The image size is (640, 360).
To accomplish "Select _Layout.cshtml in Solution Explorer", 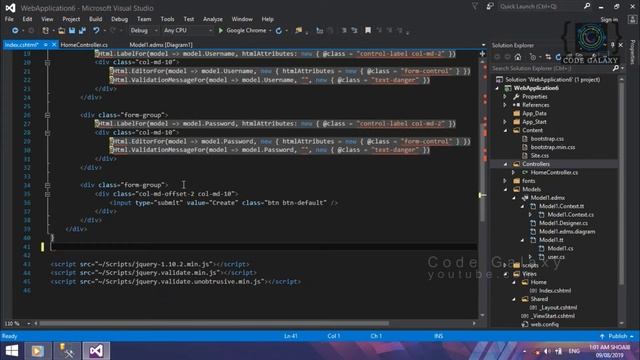I will coord(558,308).
